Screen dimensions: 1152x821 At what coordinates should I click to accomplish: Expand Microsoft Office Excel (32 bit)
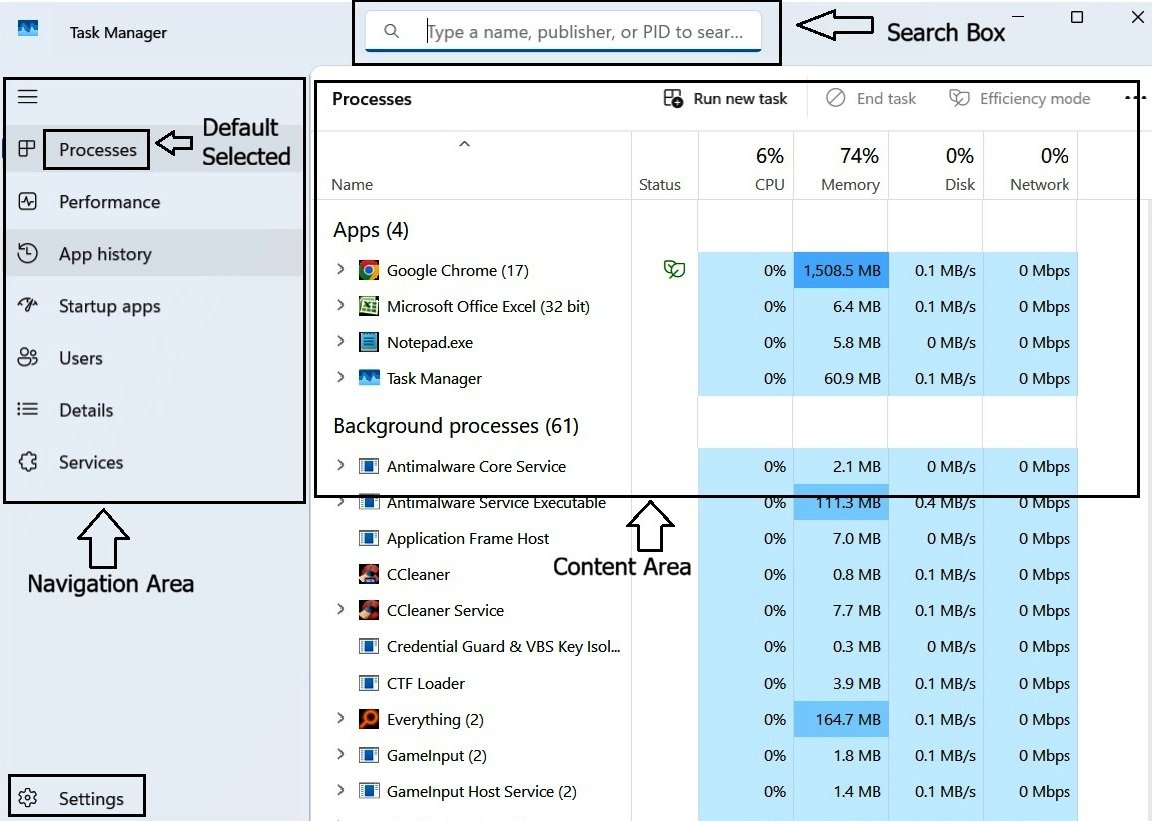coord(340,305)
